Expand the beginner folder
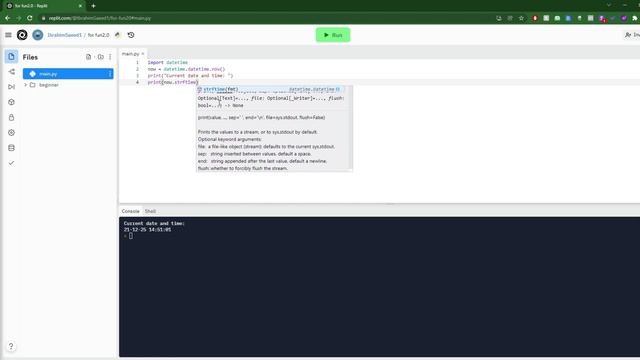This screenshot has width=640, height=360. coord(26,85)
